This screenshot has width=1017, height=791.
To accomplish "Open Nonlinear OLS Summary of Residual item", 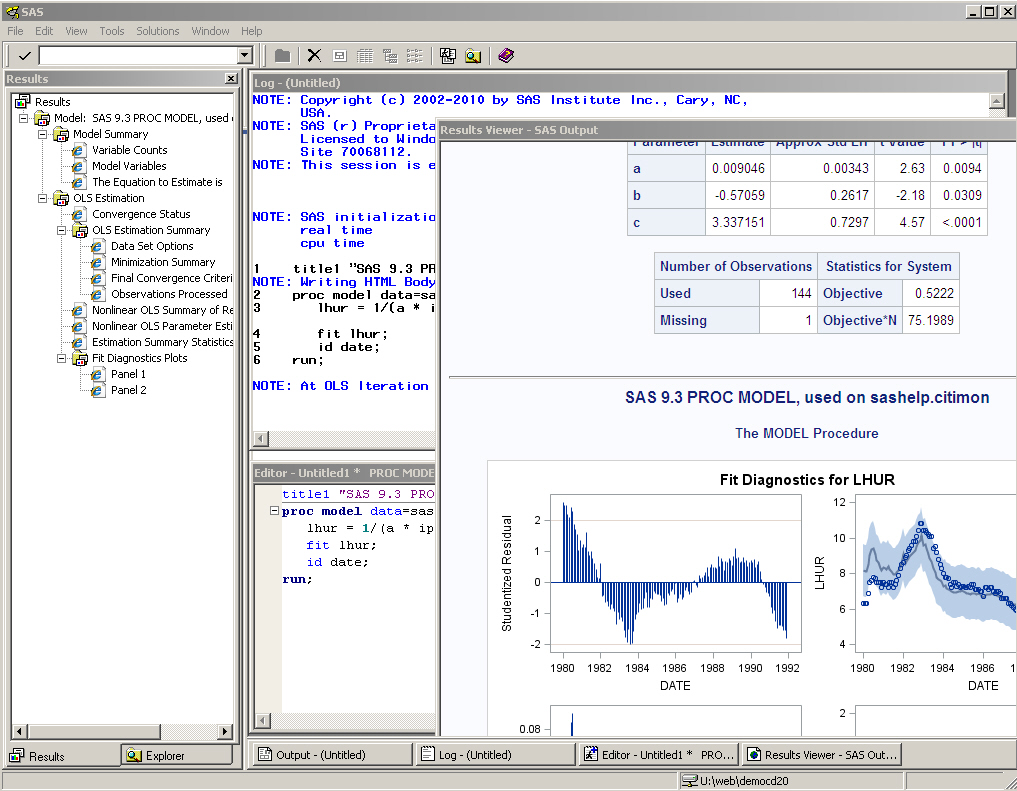I will (162, 310).
